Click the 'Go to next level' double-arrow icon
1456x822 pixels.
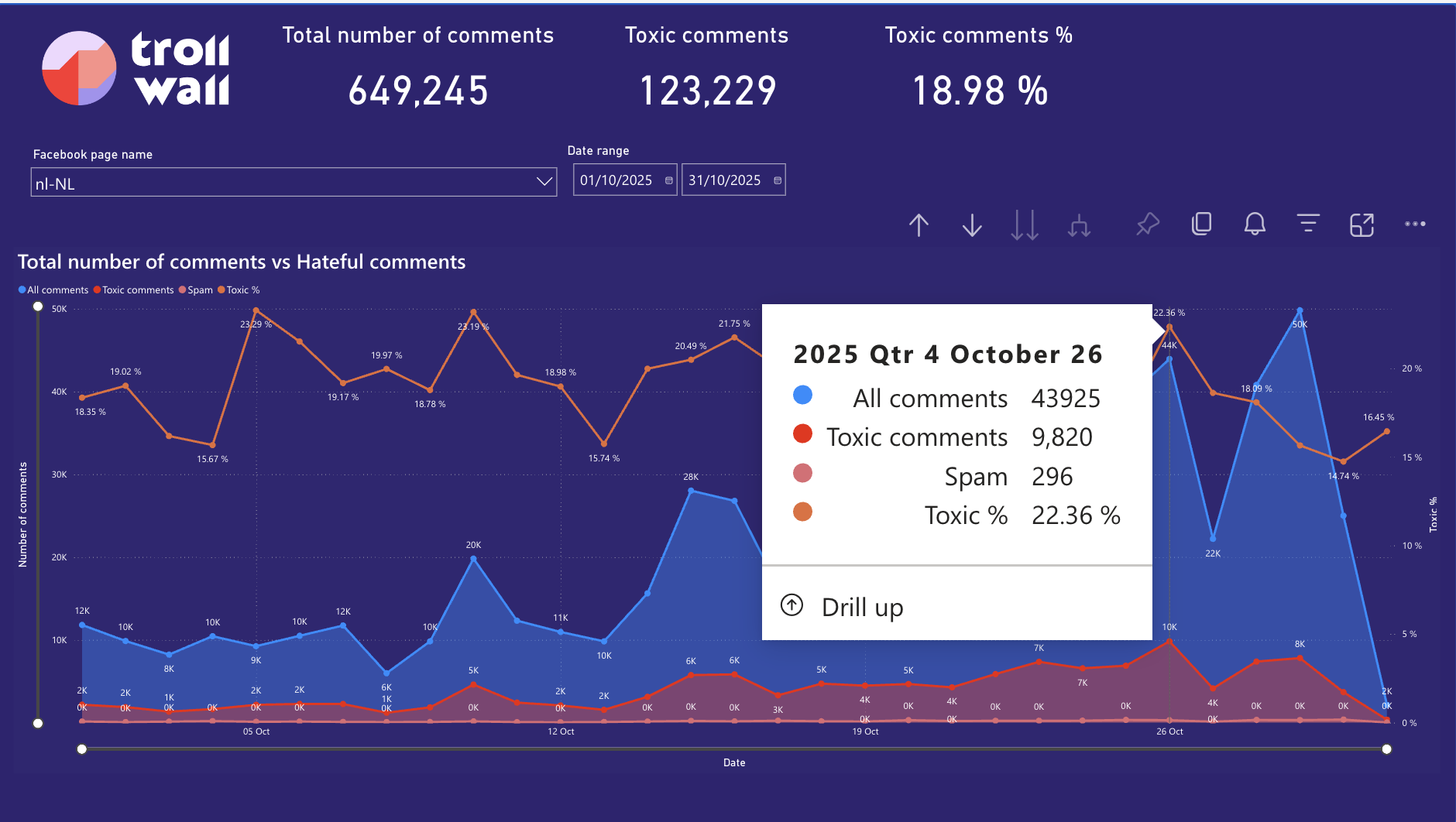pos(1024,224)
